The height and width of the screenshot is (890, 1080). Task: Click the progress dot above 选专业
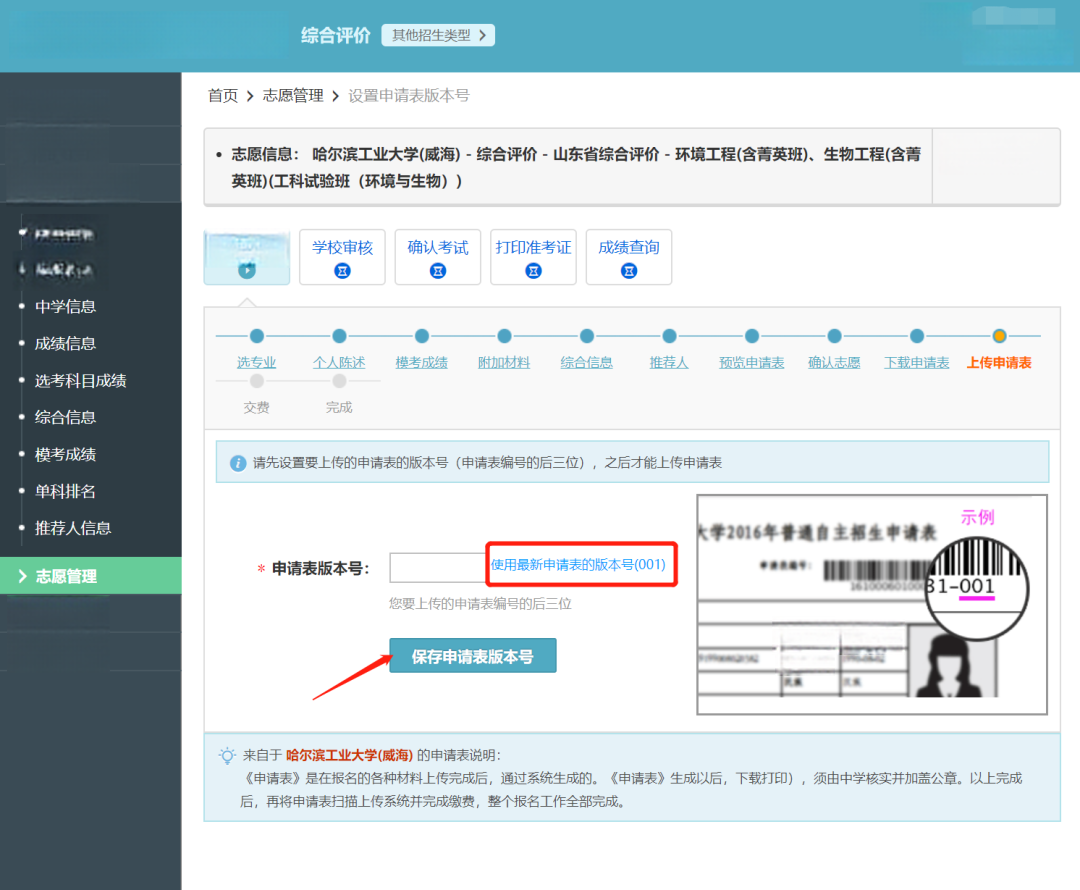pos(257,336)
